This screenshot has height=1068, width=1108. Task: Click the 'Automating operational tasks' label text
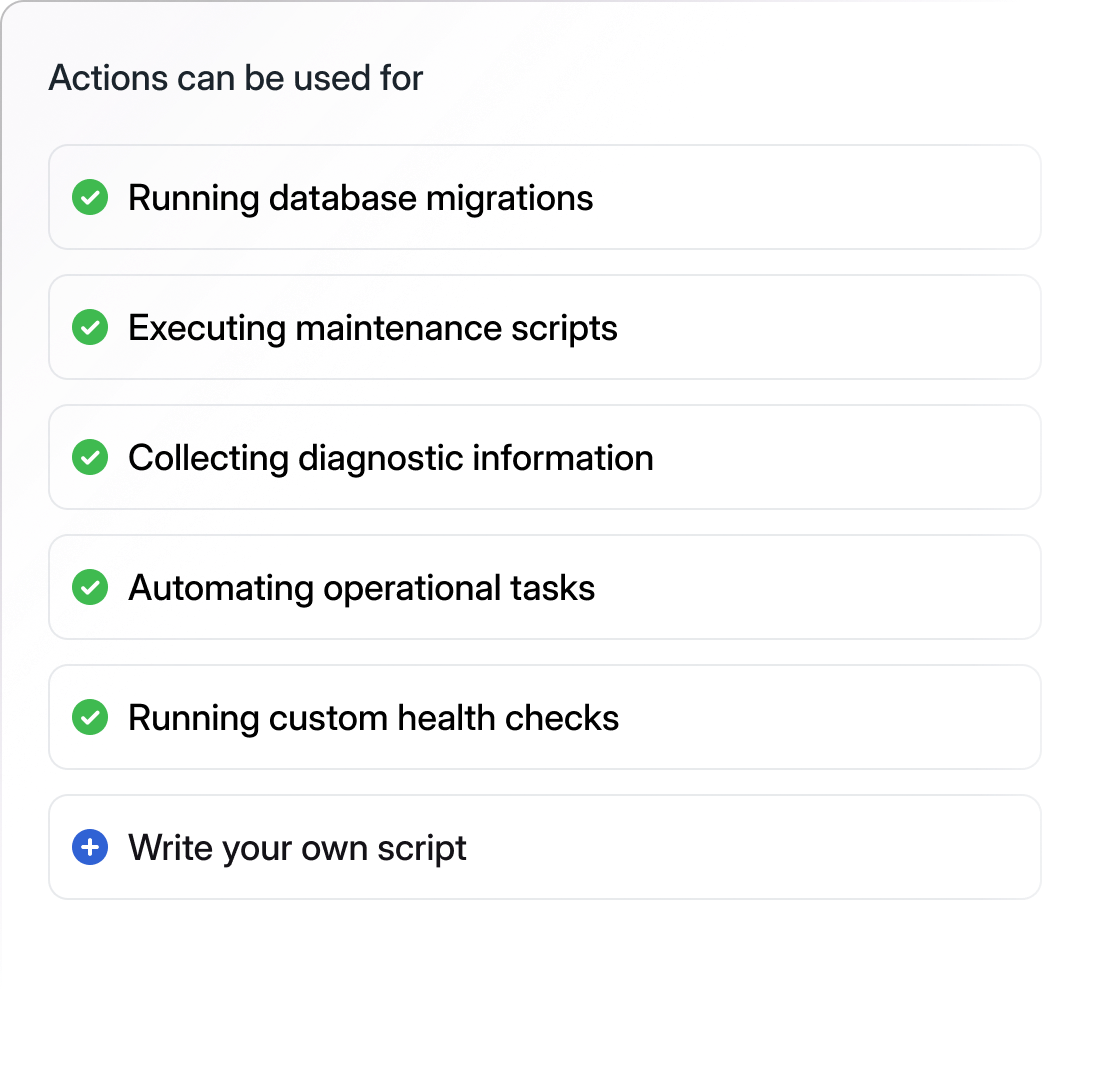[x=361, y=588]
